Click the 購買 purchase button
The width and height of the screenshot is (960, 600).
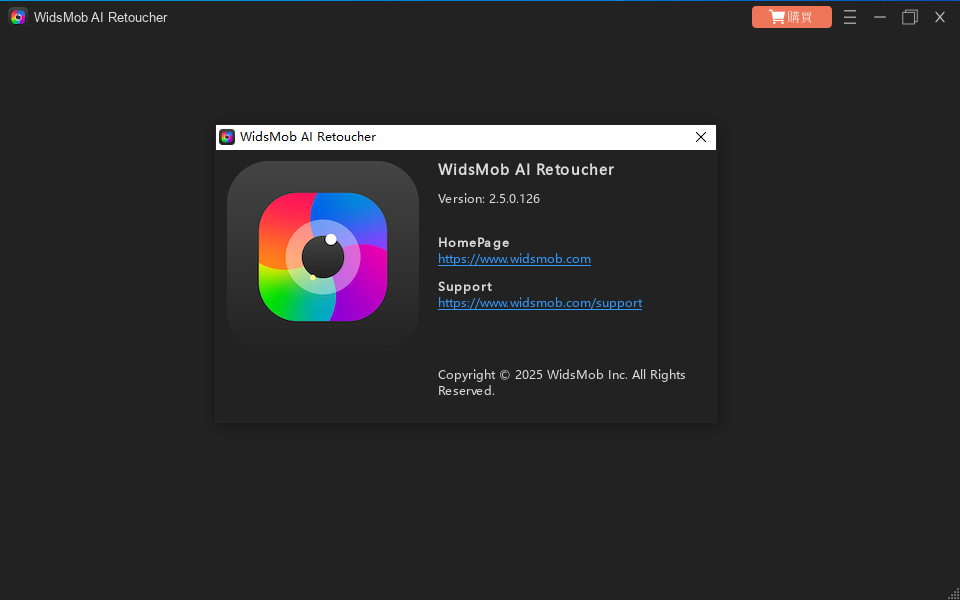(791, 17)
